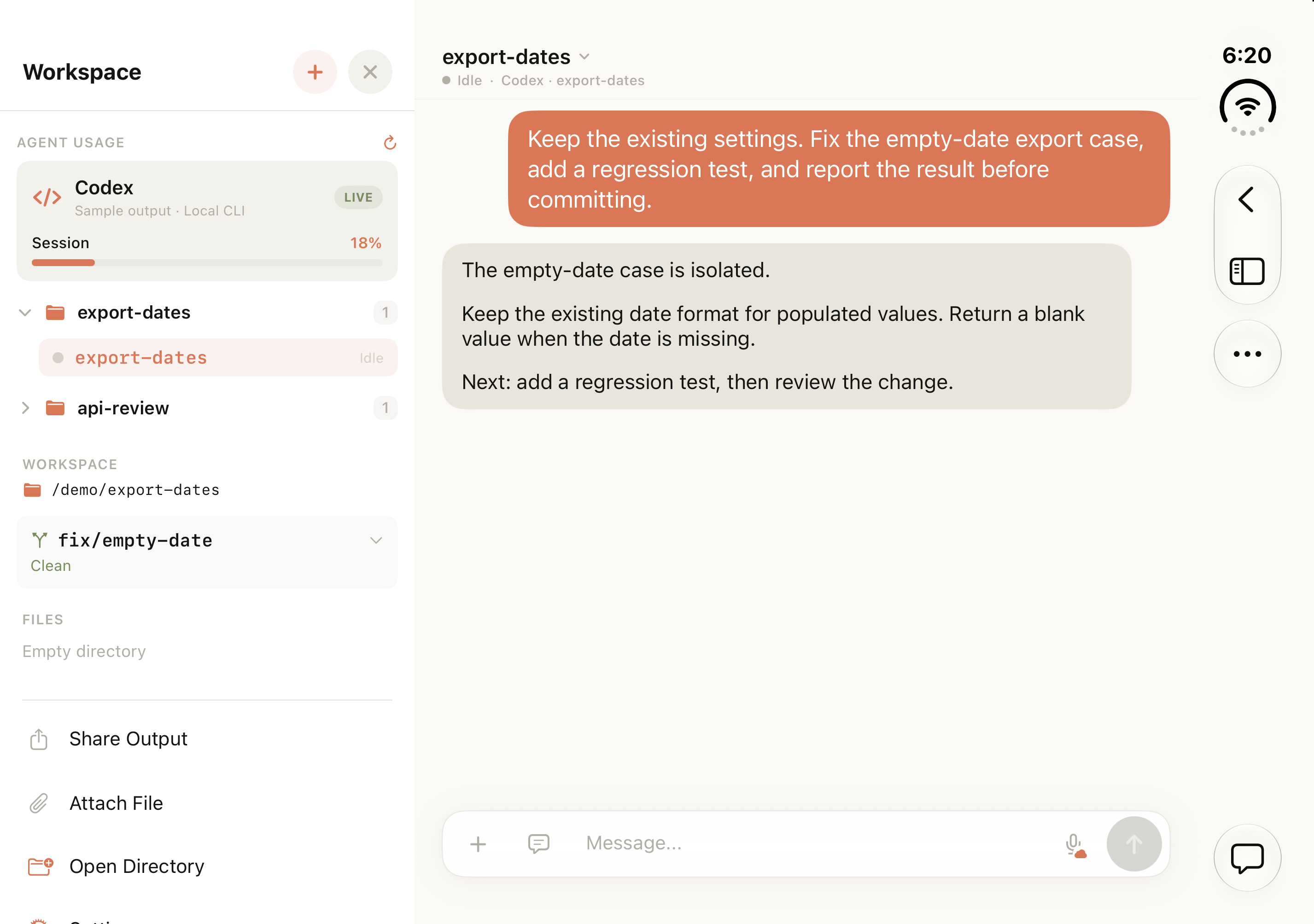Go back with the chevron arrow
1314x924 pixels.
(x=1246, y=200)
